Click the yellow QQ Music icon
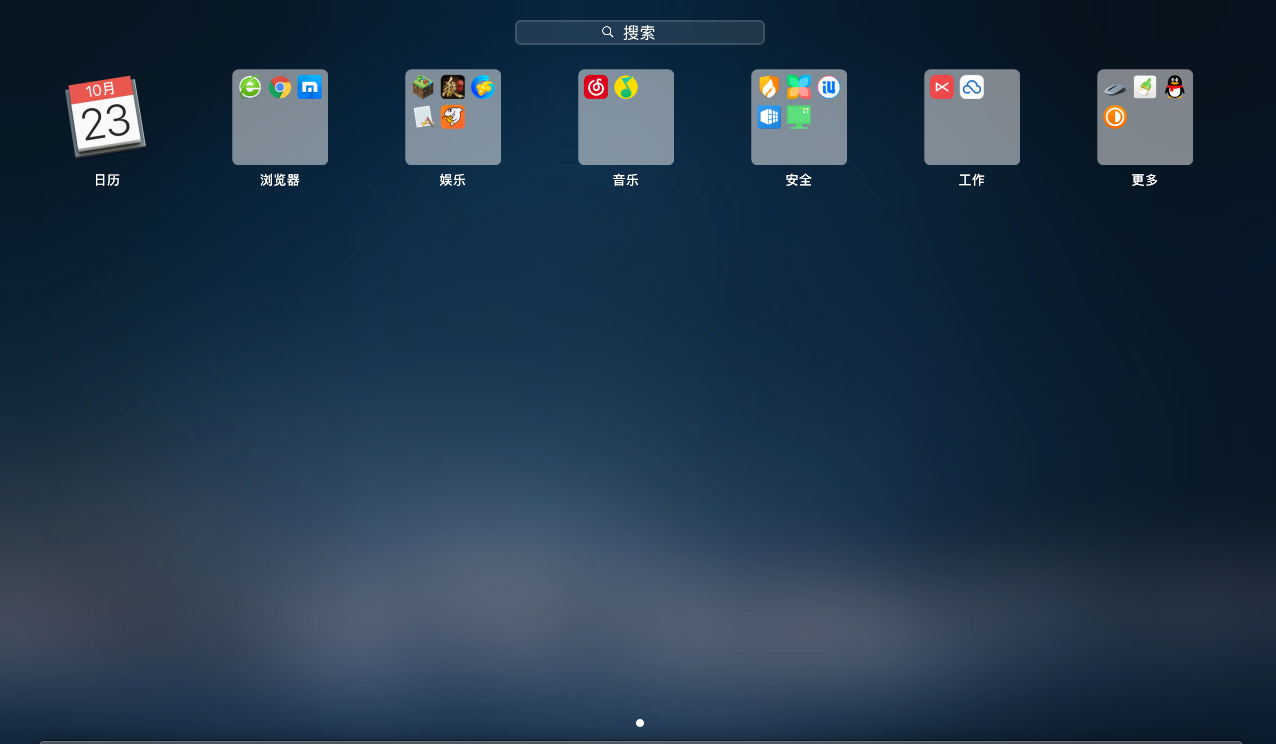This screenshot has width=1276, height=744. [x=626, y=87]
